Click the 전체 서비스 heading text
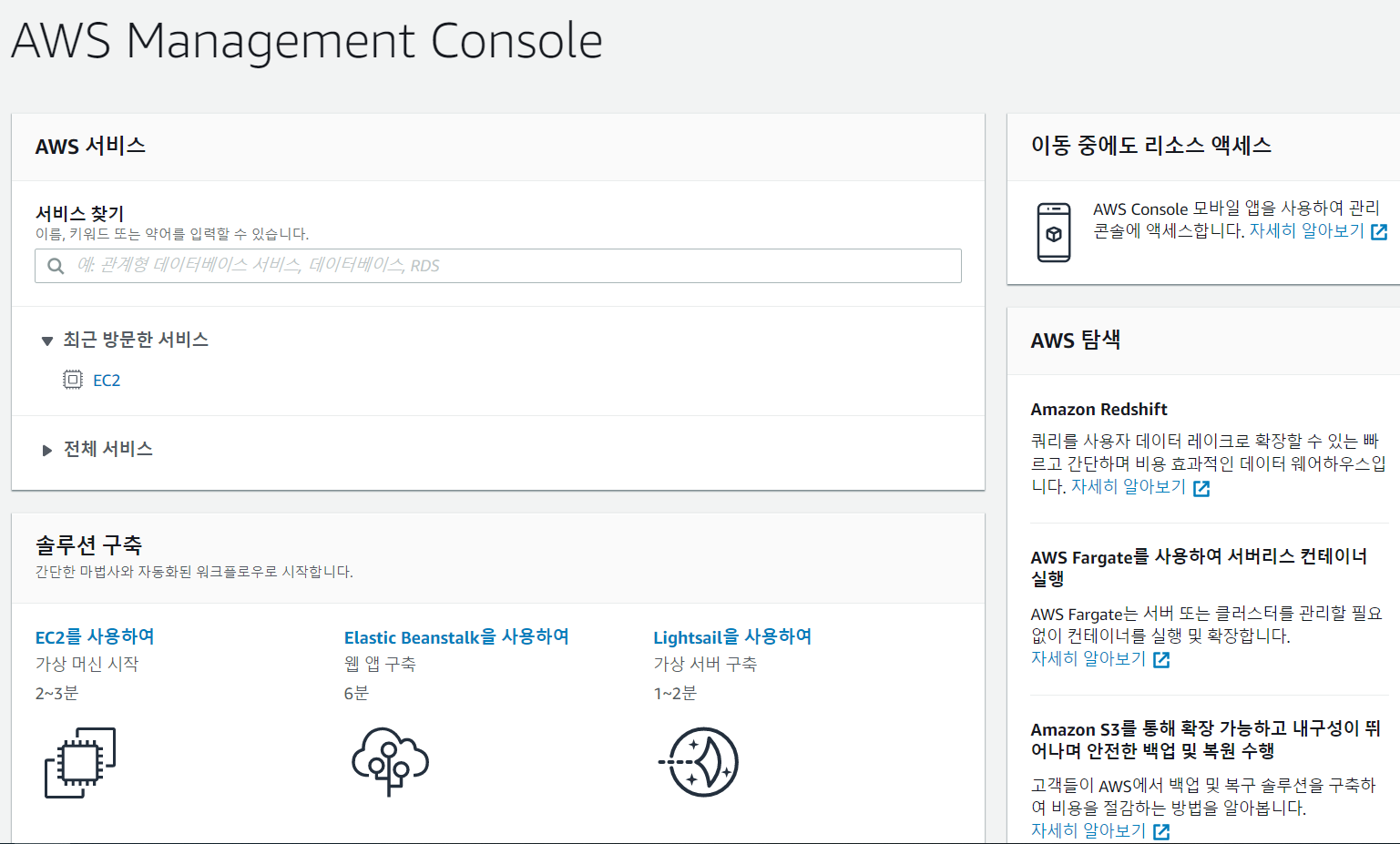 [x=107, y=449]
